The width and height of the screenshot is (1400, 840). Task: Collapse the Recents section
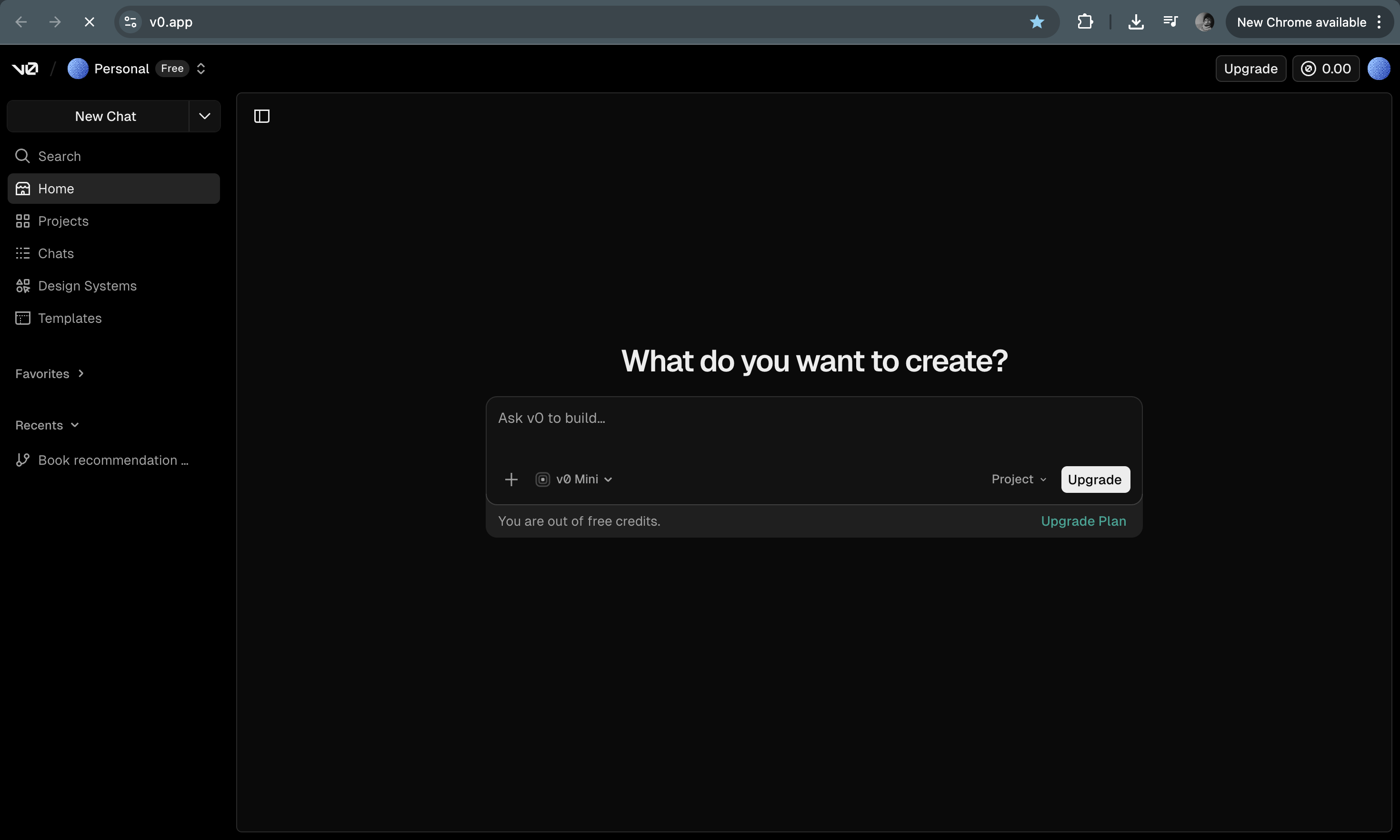74,425
